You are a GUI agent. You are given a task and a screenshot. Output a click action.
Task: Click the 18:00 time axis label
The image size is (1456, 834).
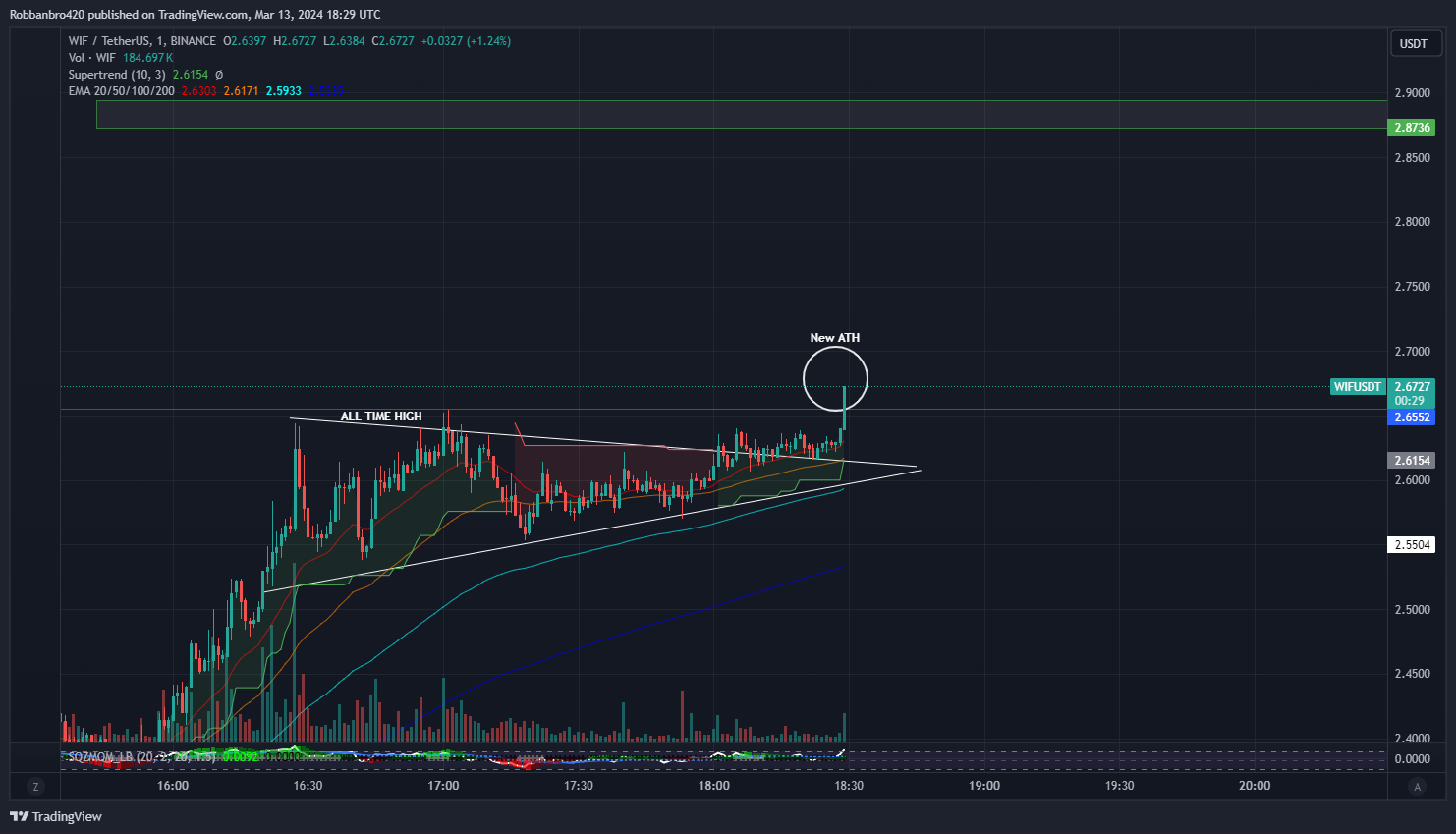pyautogui.click(x=714, y=786)
